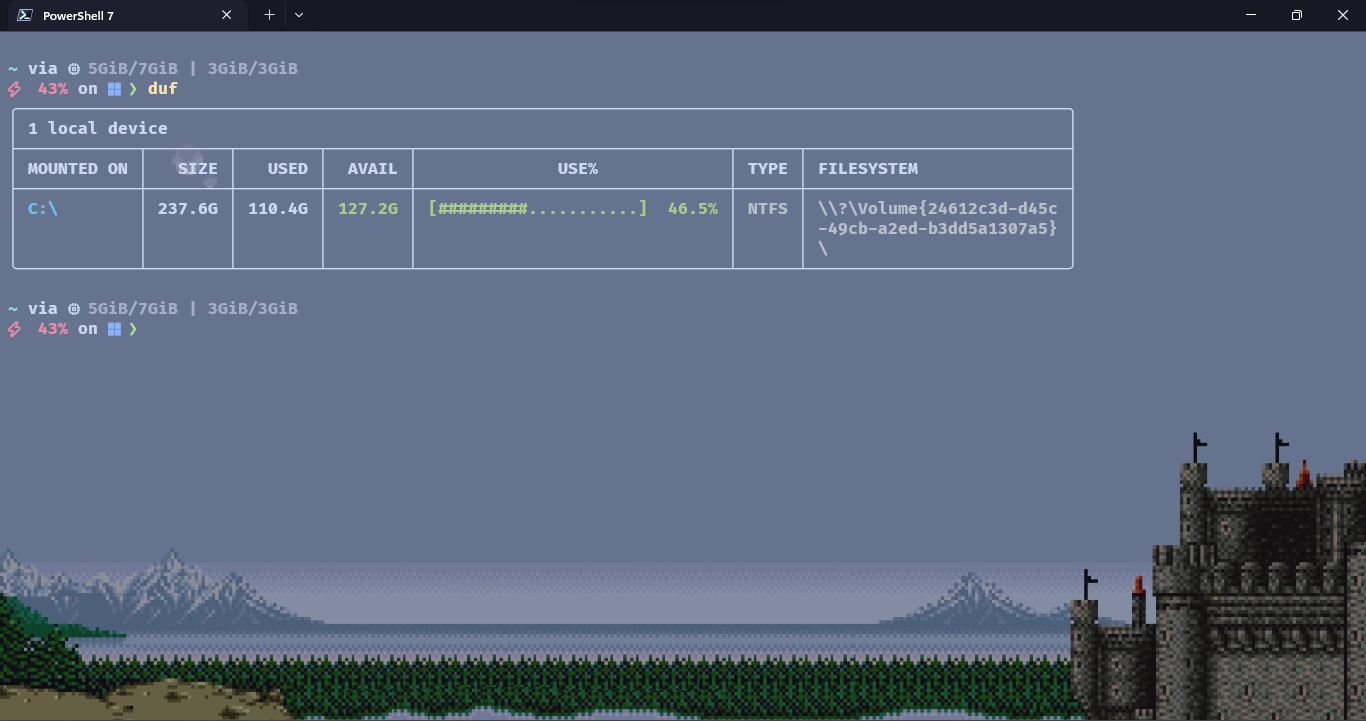Click the '43%' battery text before duf

tap(52, 88)
